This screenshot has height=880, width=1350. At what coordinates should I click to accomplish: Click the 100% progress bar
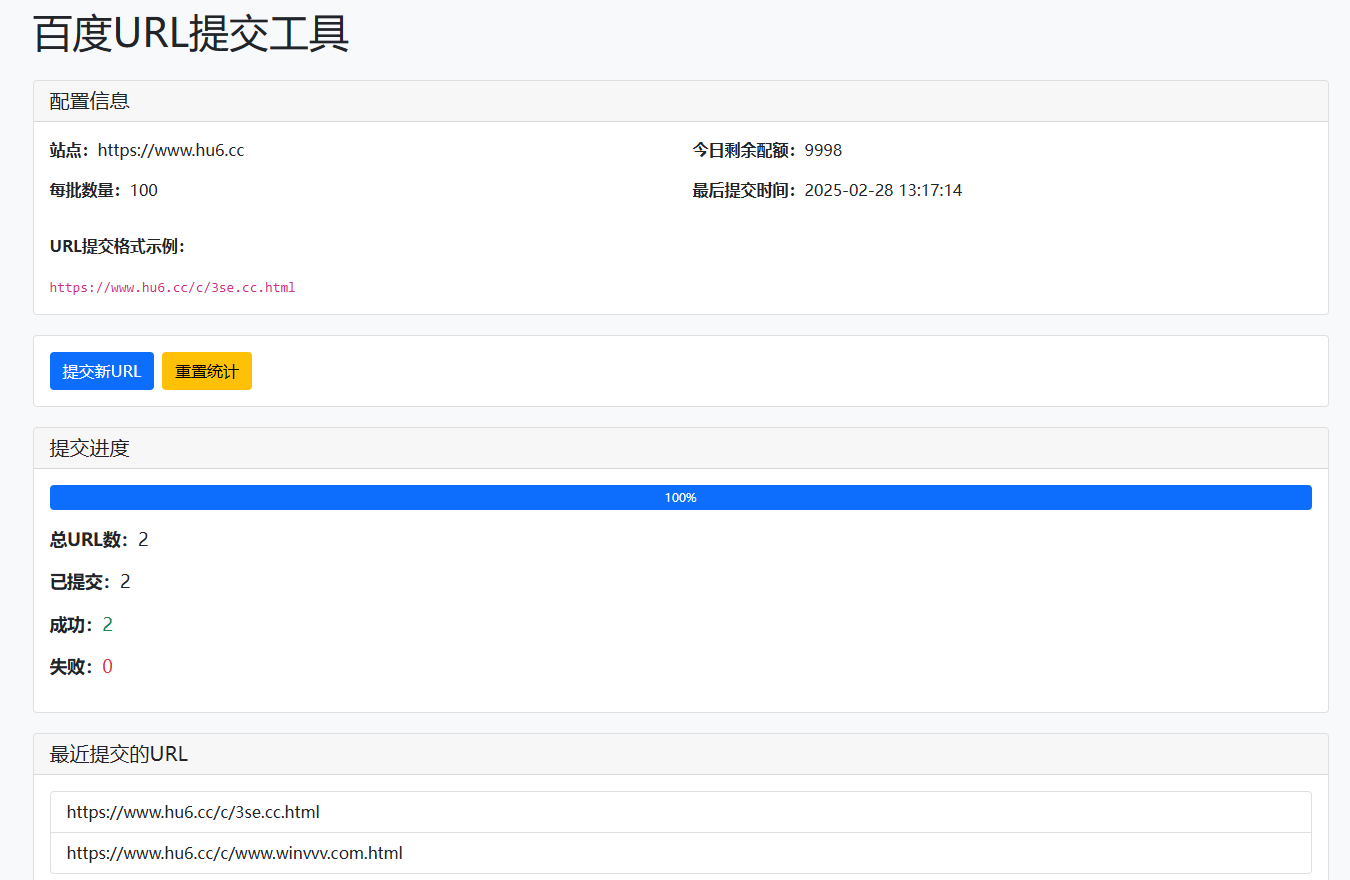pyautogui.click(x=680, y=497)
